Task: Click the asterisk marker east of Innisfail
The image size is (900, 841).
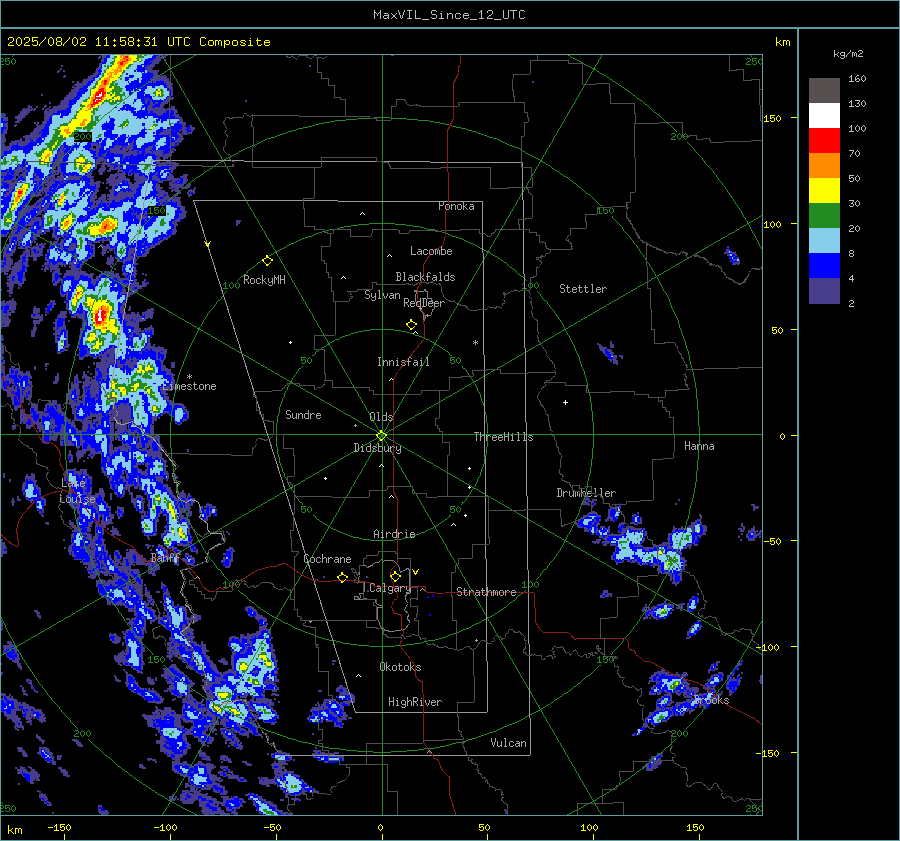Action: coord(475,343)
